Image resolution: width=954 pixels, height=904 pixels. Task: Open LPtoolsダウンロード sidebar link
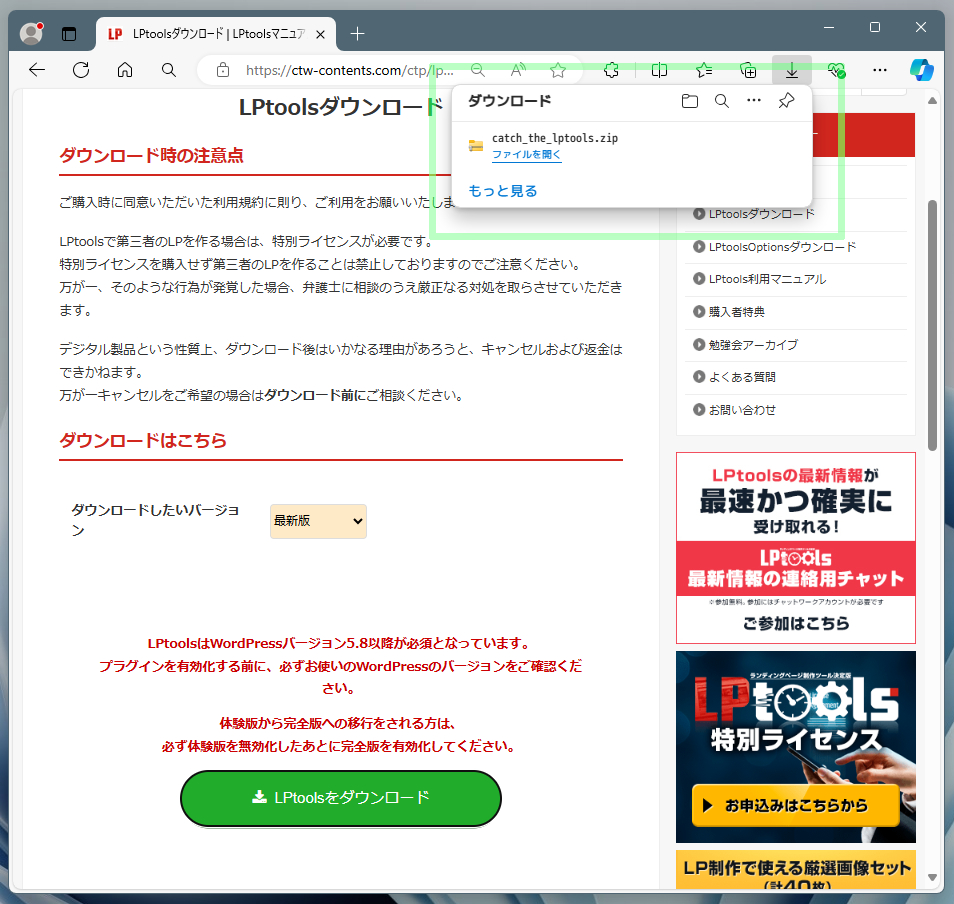tap(761, 214)
